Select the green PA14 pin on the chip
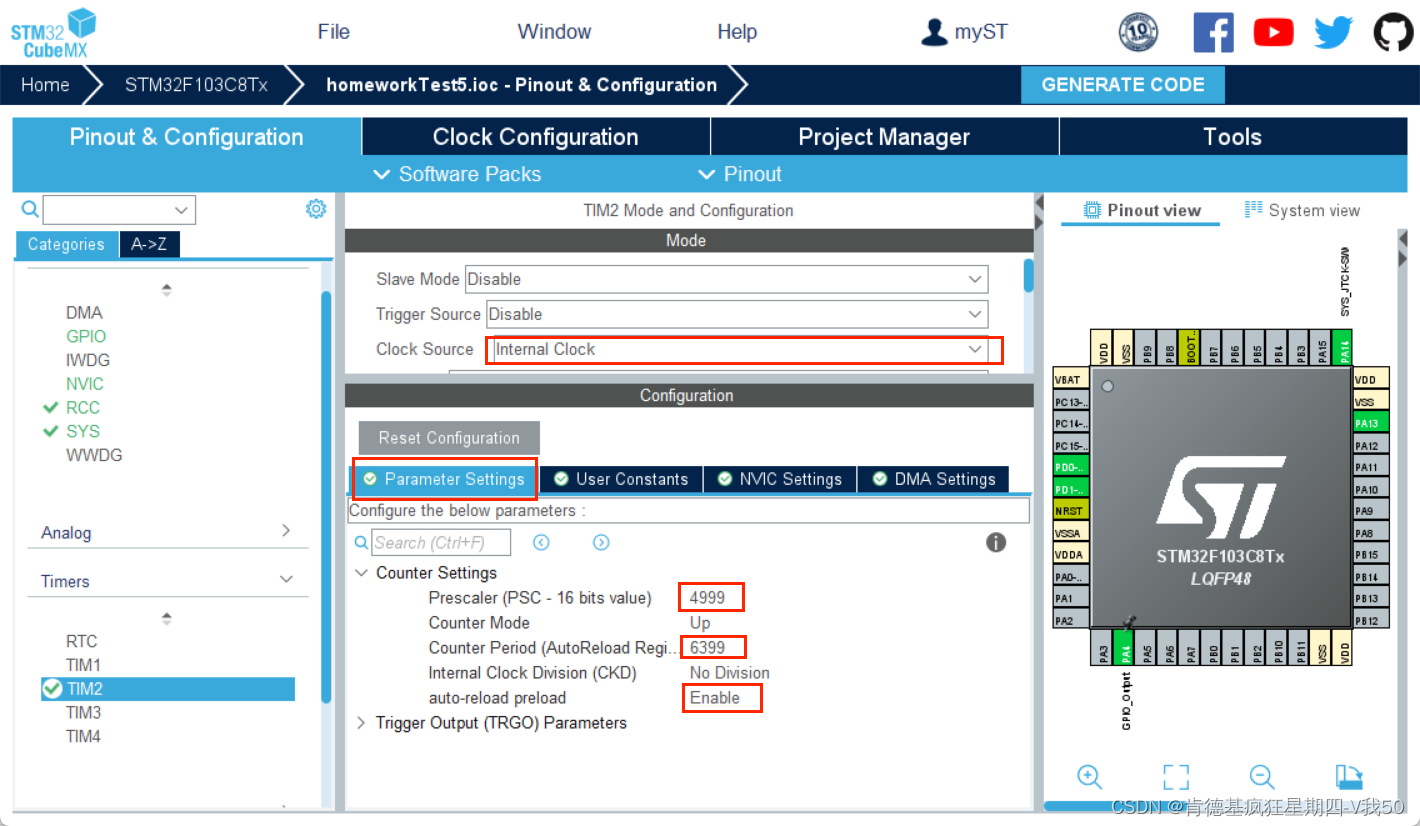 click(x=1344, y=346)
